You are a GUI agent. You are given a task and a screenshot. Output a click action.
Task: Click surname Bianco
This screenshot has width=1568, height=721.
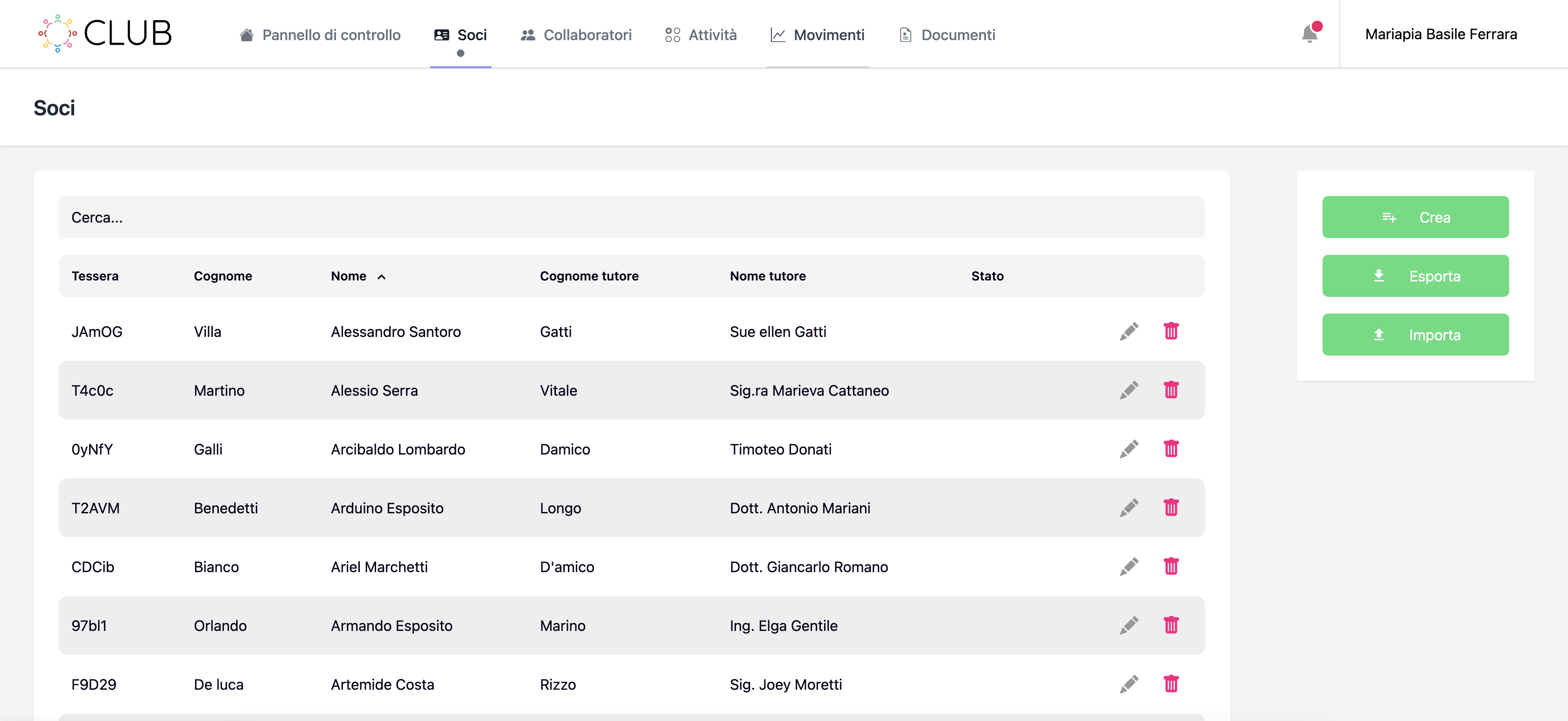click(x=216, y=567)
